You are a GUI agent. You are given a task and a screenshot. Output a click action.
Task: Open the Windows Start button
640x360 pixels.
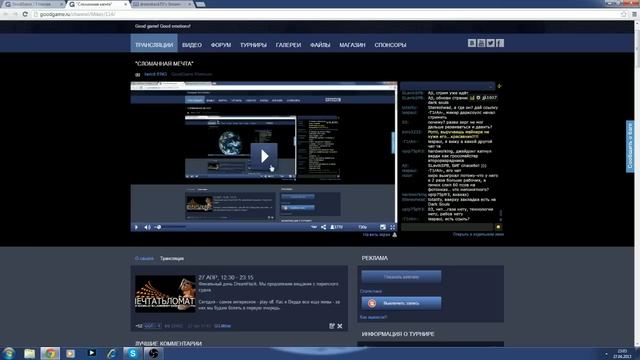click(9, 353)
